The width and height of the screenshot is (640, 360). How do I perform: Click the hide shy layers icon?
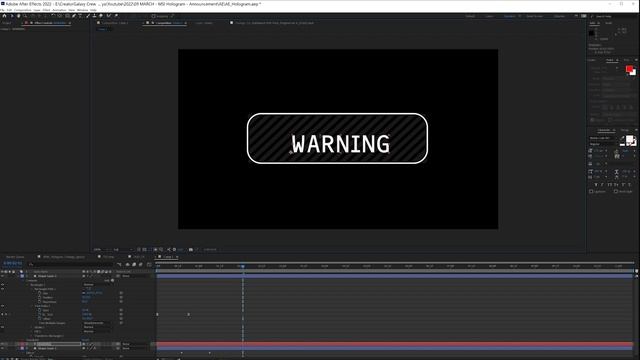[x=127, y=264]
